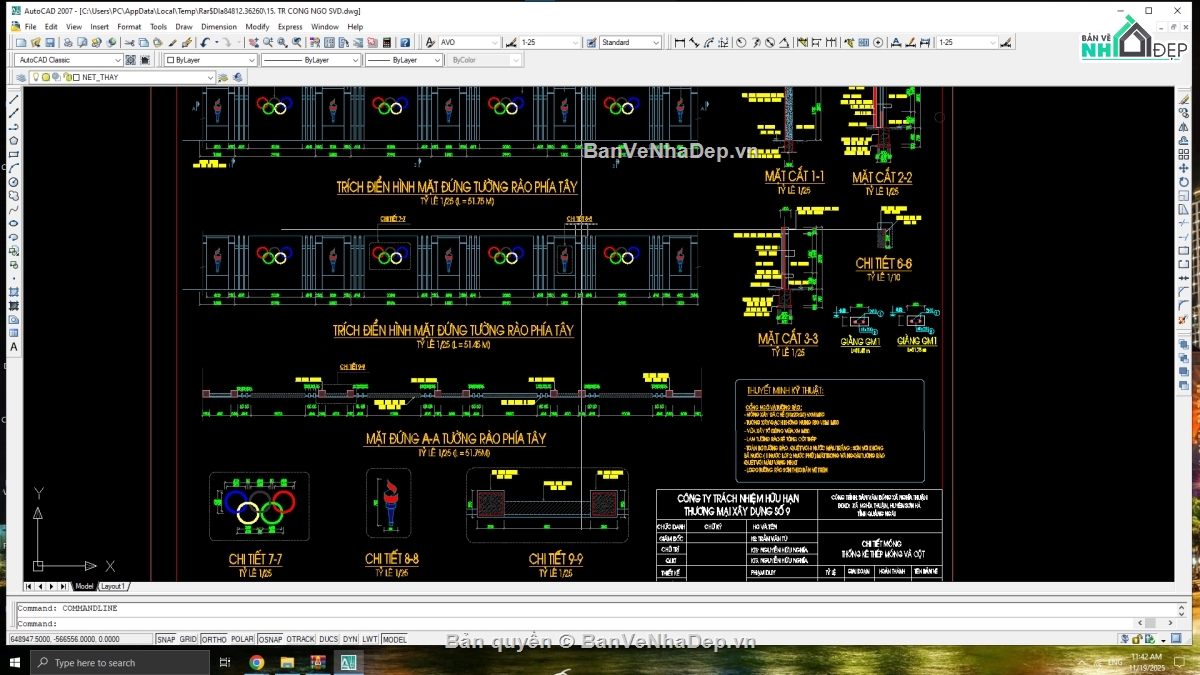Image resolution: width=1200 pixels, height=675 pixels.
Task: Expand the Undo history dropdown arrow
Action: click(x=217, y=42)
